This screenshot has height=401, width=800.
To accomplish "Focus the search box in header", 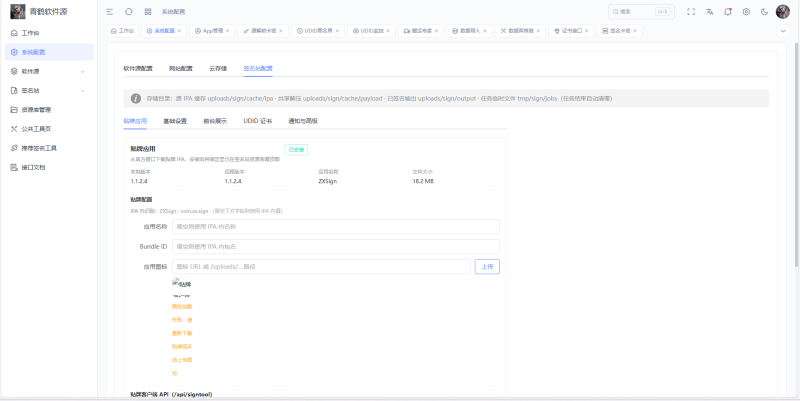I will pyautogui.click(x=641, y=12).
